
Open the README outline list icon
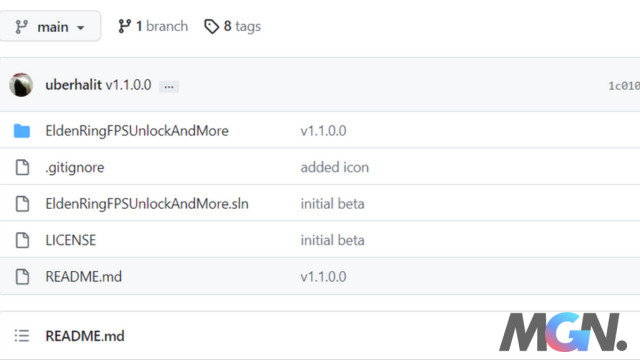click(x=22, y=336)
